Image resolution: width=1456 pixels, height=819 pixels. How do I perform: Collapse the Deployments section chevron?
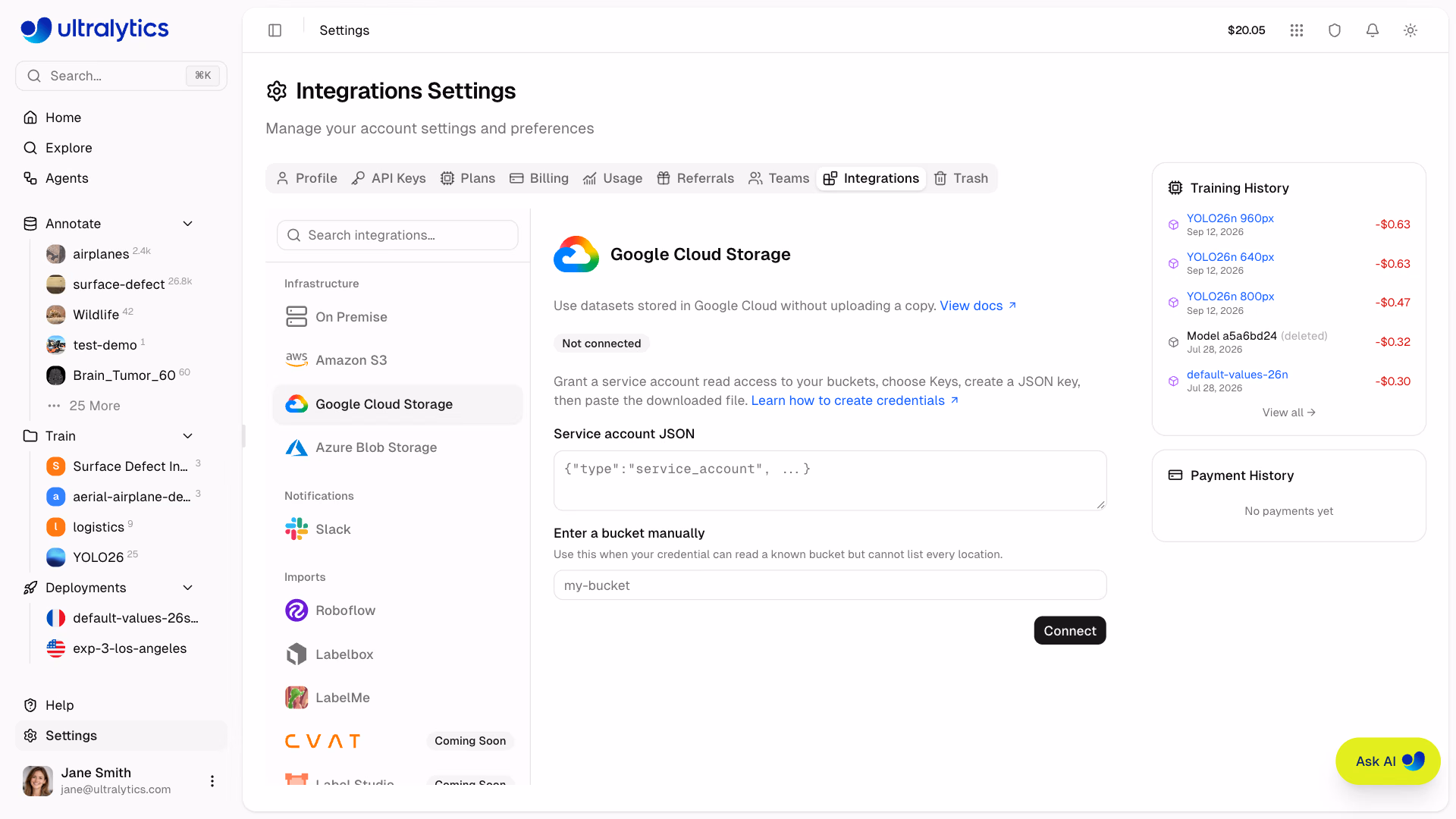(x=188, y=588)
